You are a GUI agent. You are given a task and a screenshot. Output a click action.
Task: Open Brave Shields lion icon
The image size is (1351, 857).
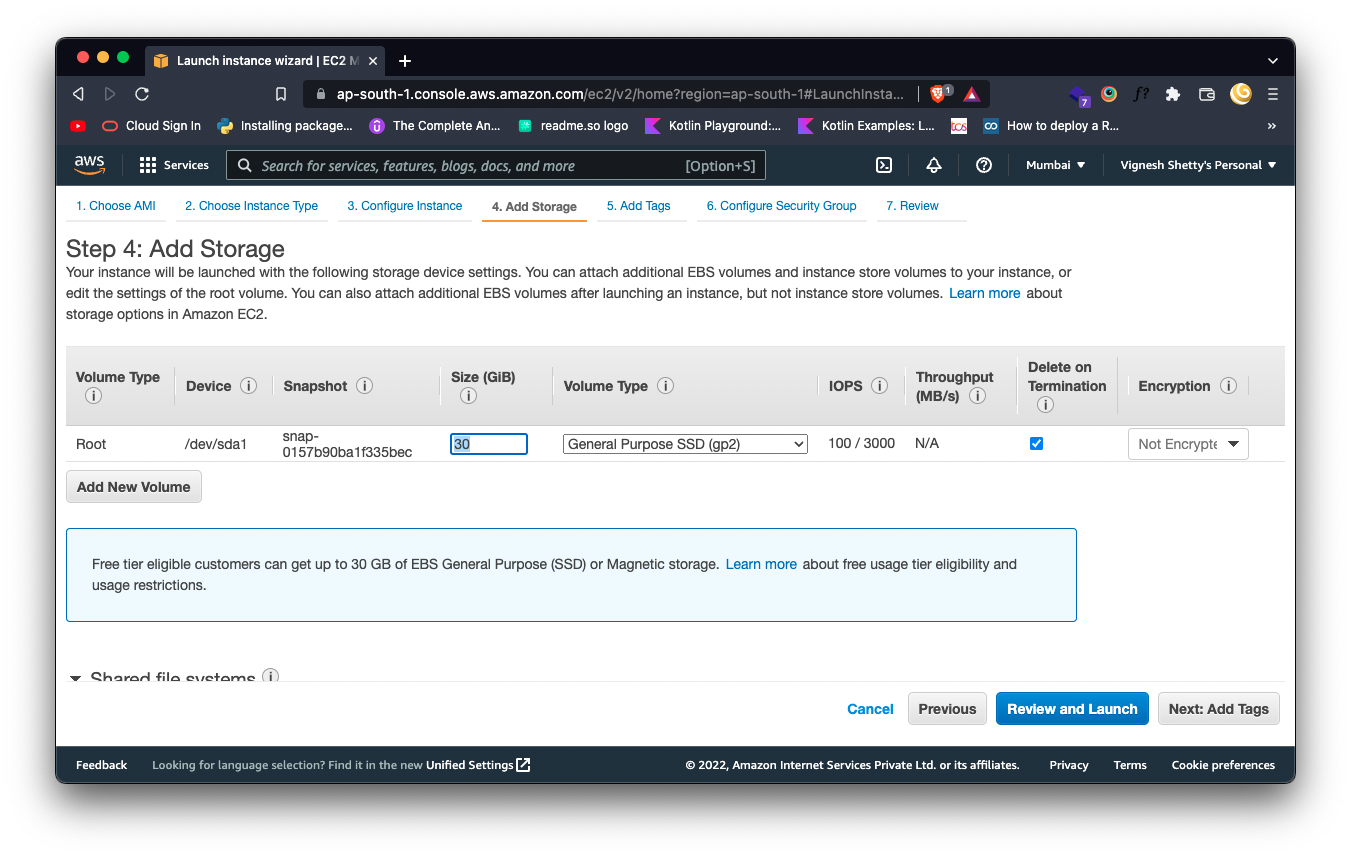[938, 94]
